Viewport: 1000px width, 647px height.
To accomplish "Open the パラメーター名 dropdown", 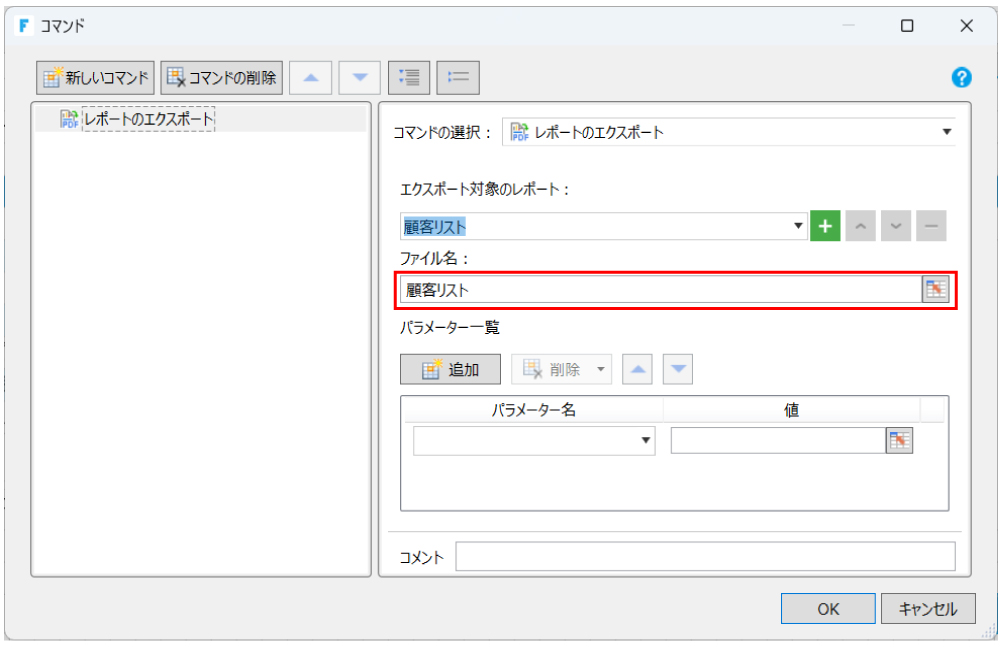I will 646,441.
